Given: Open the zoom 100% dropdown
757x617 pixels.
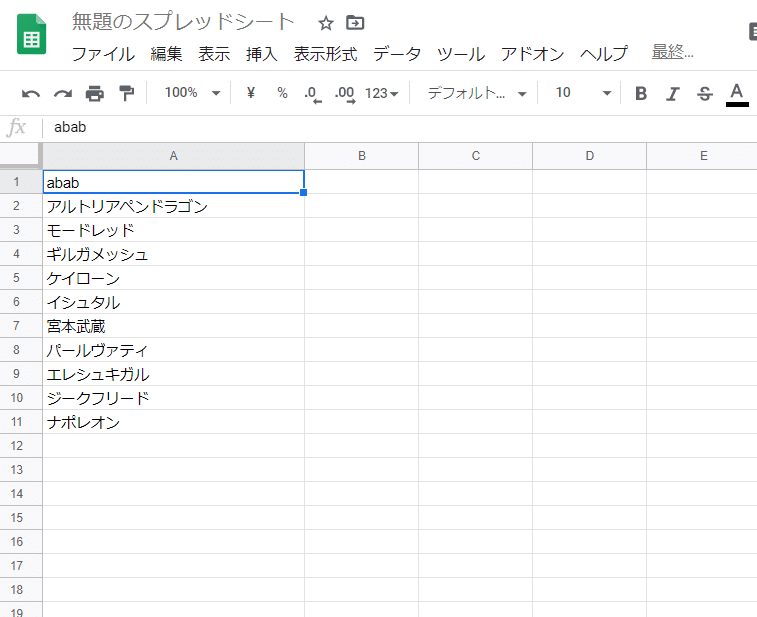Looking at the screenshot, I should point(192,93).
